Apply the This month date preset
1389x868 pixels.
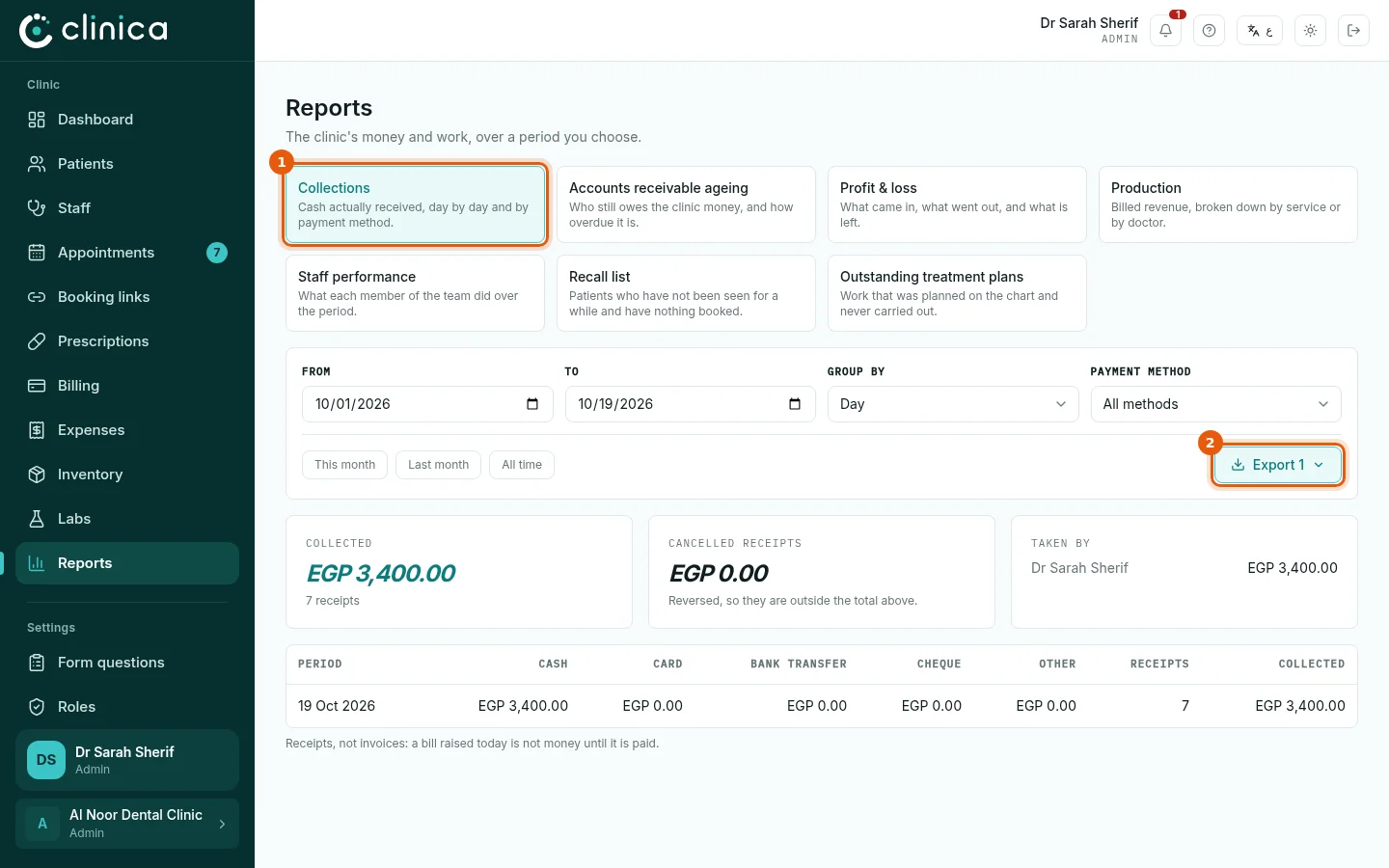[344, 465]
